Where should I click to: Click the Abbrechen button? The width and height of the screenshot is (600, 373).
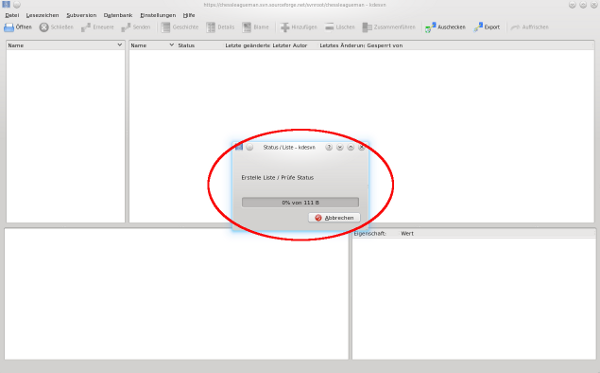[x=334, y=218]
